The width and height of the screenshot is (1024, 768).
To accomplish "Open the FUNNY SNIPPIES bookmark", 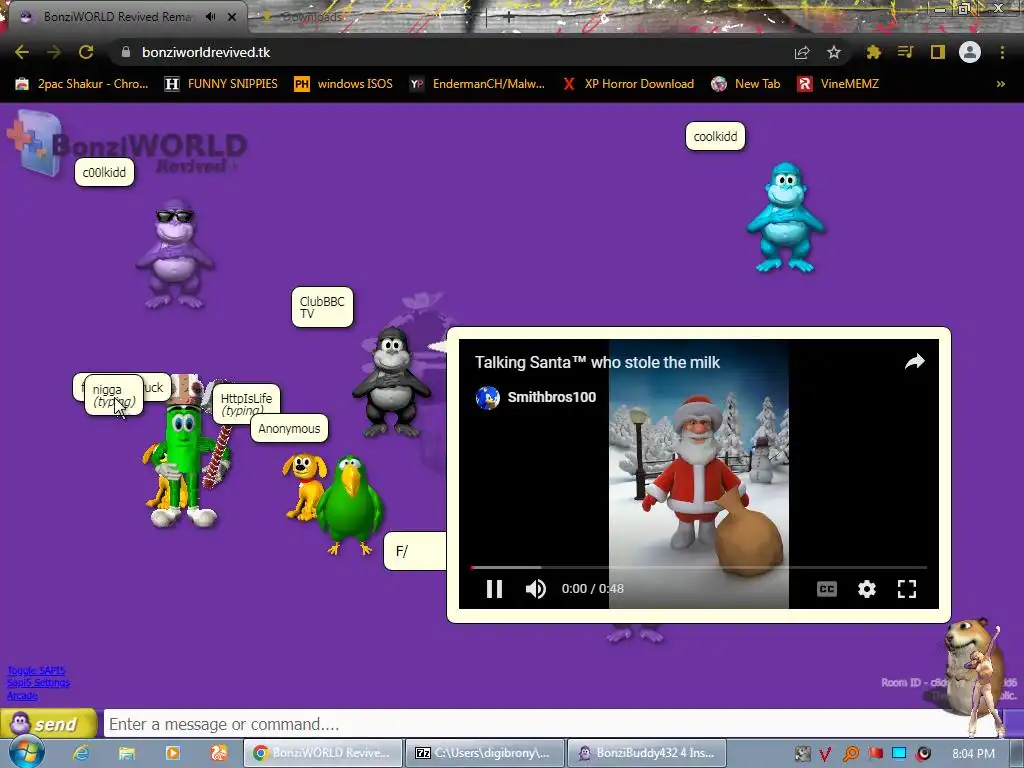I will point(221,84).
